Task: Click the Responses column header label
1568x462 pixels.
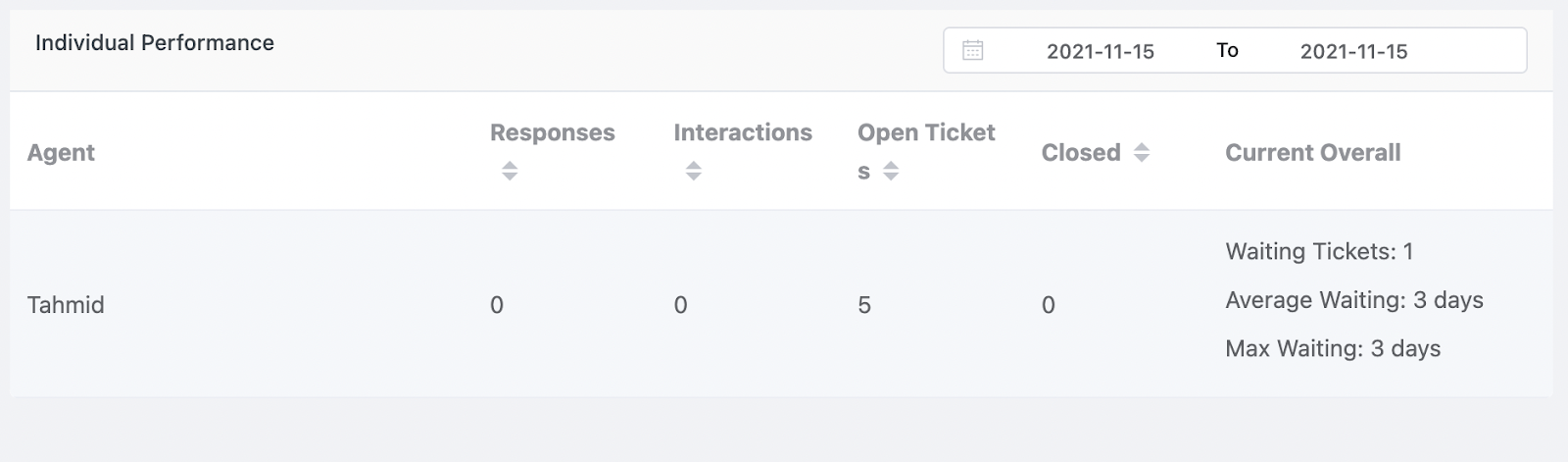Action: (x=552, y=132)
